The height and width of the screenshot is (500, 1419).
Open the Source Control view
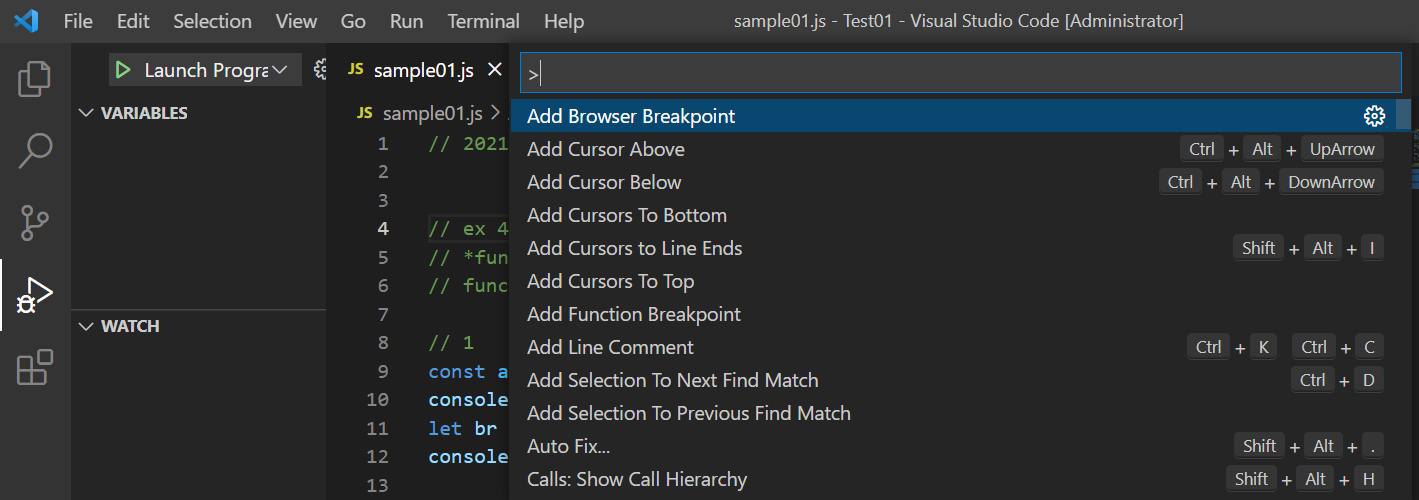click(35, 223)
